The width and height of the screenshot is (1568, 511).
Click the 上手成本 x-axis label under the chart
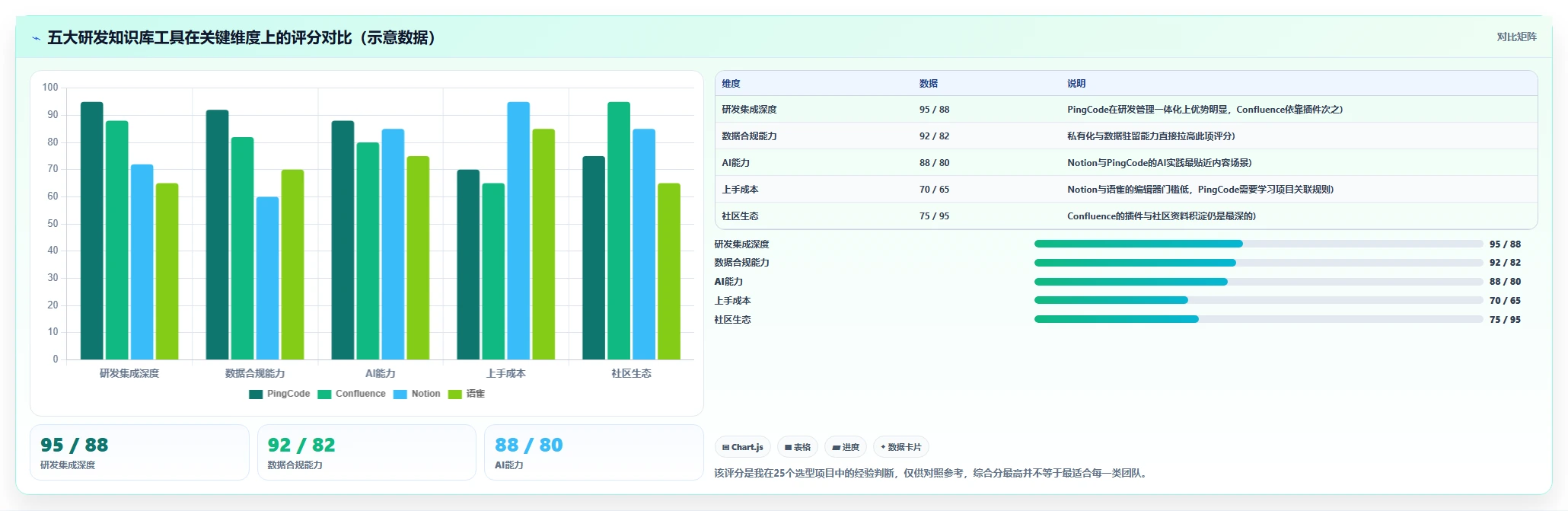(506, 373)
